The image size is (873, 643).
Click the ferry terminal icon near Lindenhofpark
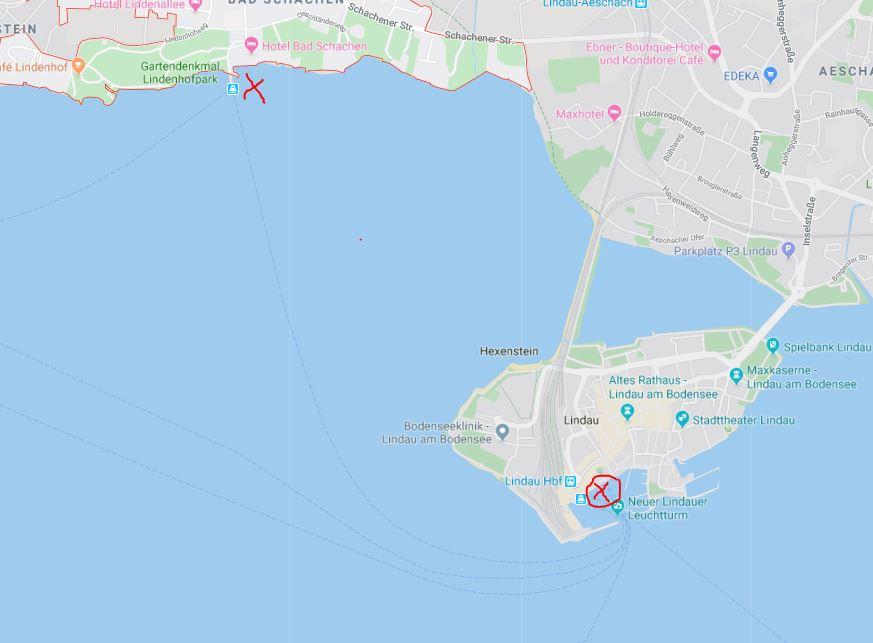pyautogui.click(x=233, y=89)
